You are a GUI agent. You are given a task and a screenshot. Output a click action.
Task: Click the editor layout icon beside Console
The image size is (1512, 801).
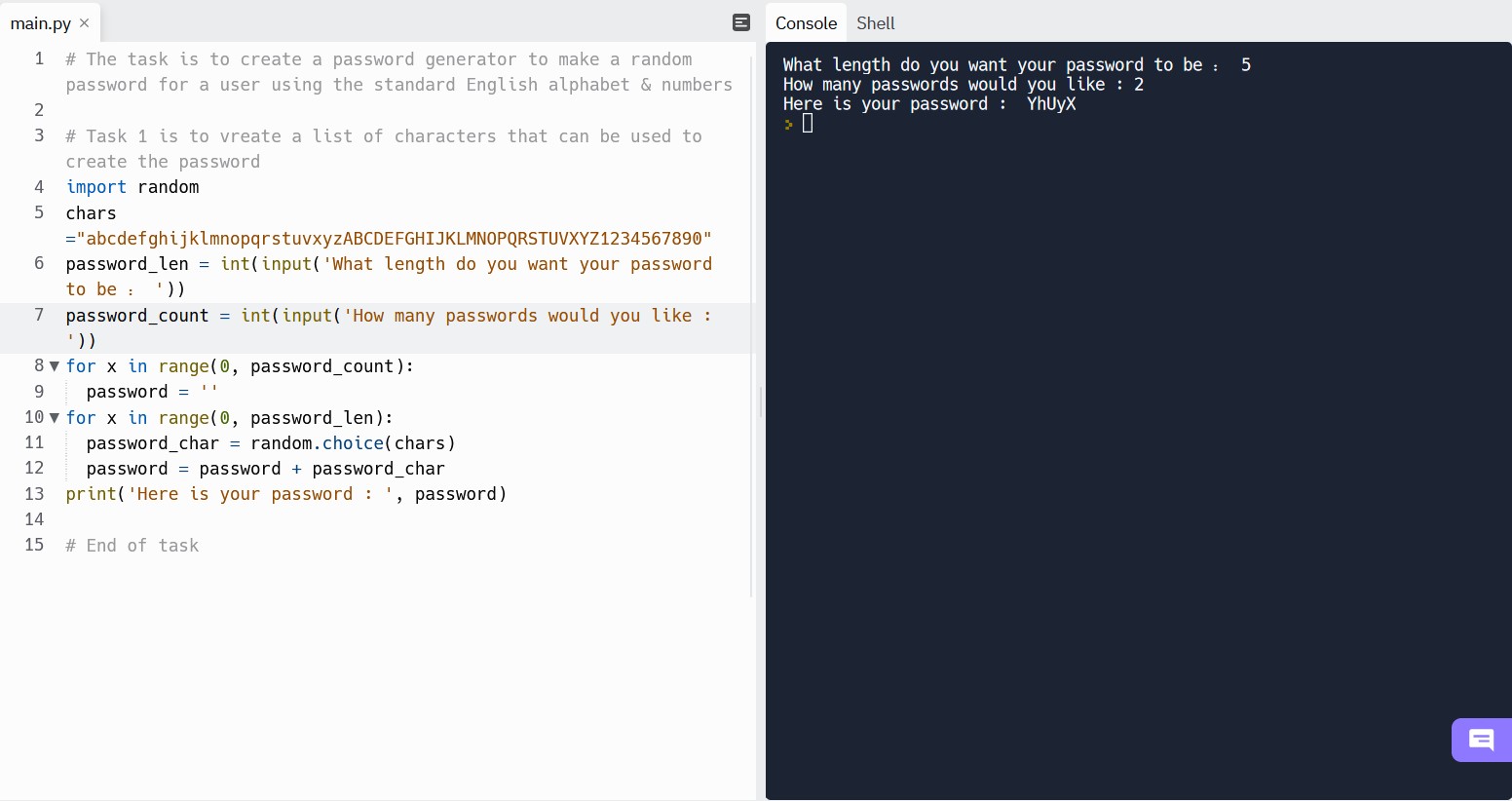[x=741, y=22]
